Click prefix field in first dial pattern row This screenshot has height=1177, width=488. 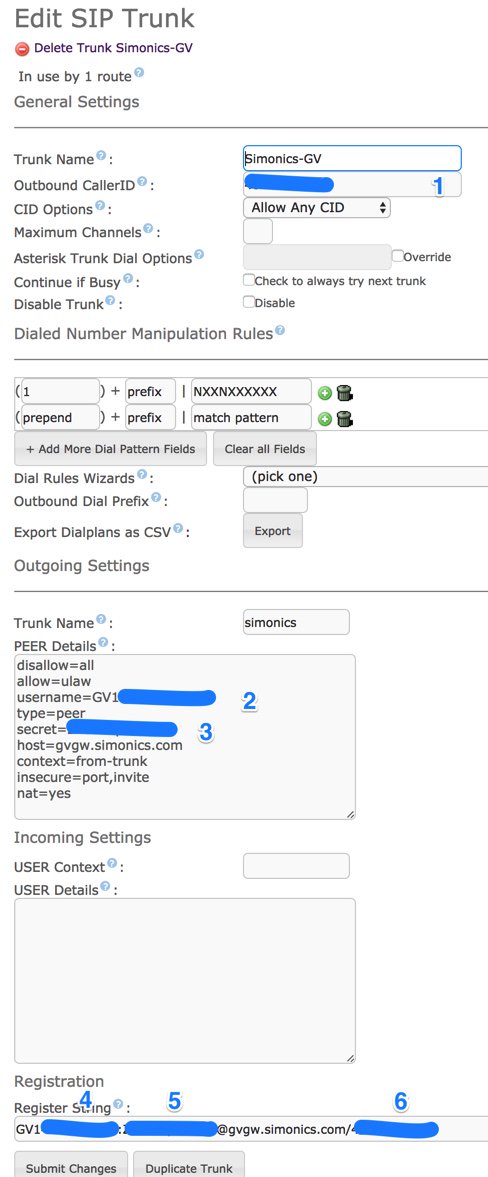point(150,392)
